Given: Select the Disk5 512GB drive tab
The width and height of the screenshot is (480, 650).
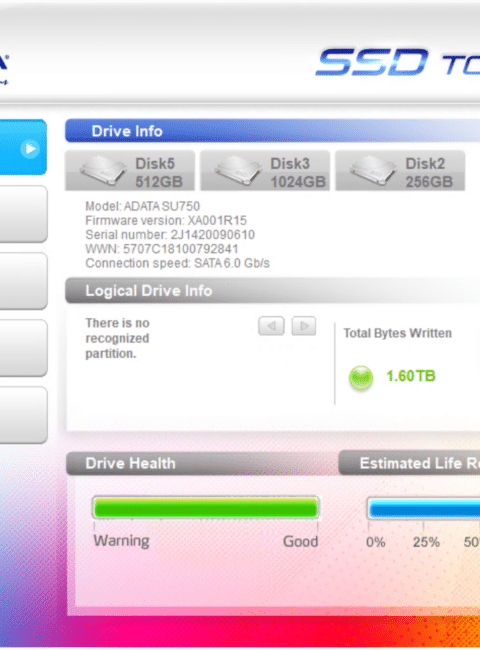Looking at the screenshot, I should (130, 171).
